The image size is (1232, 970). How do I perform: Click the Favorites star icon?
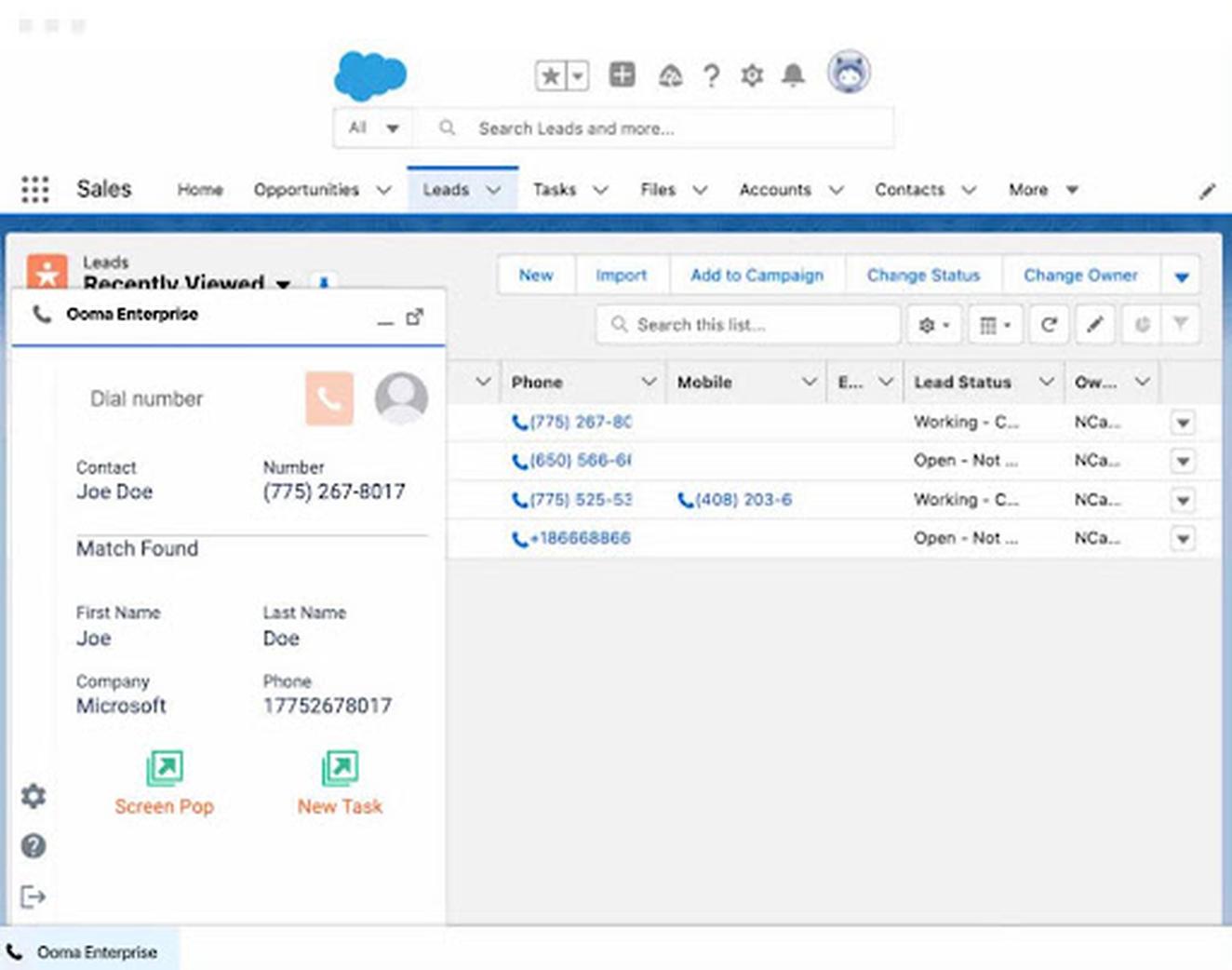coord(550,75)
